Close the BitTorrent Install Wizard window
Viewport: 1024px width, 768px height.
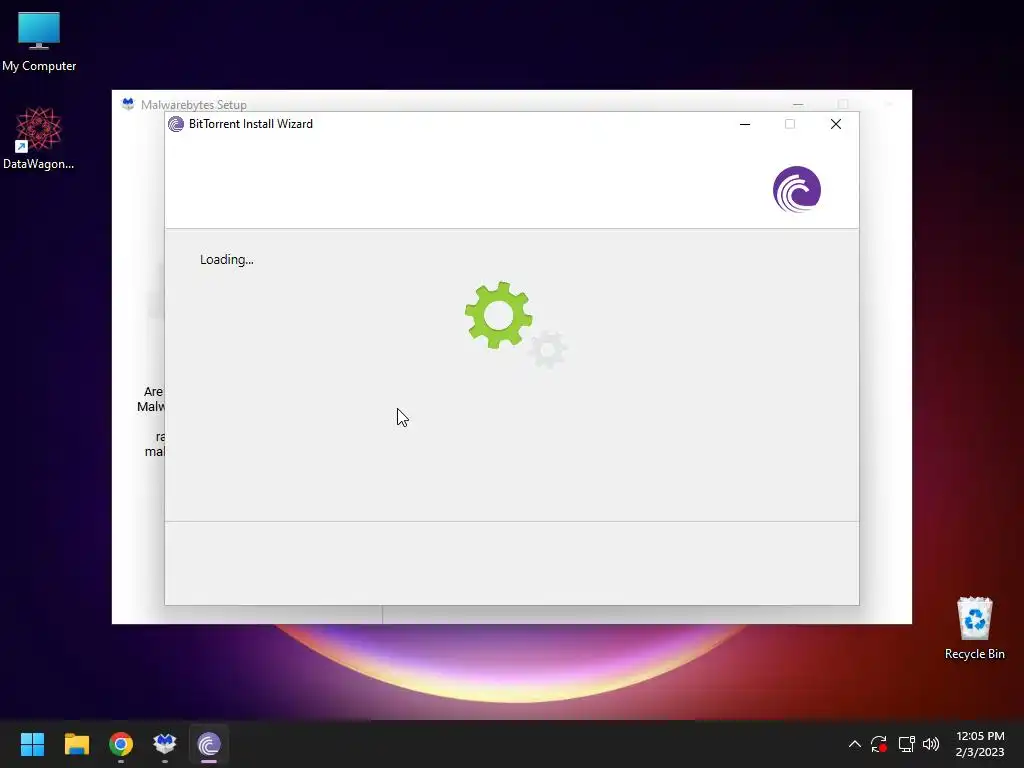(x=835, y=124)
